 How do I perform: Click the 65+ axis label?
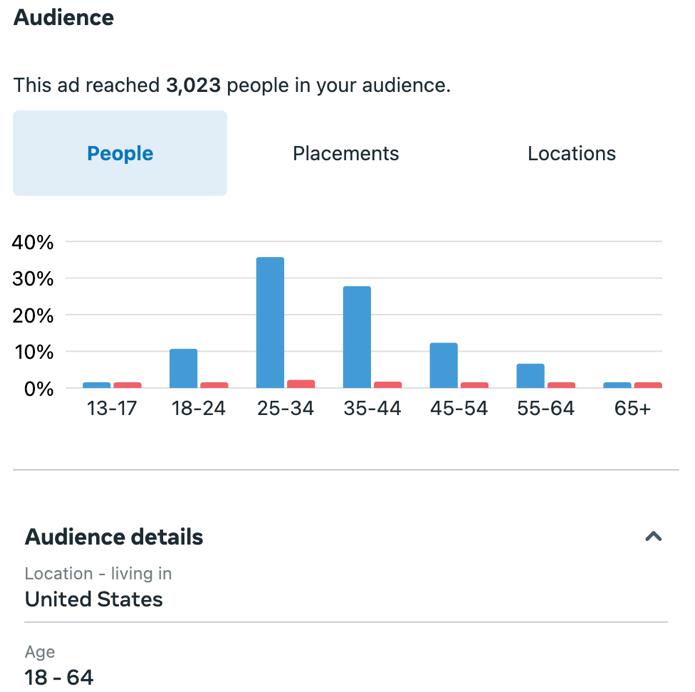click(x=632, y=408)
